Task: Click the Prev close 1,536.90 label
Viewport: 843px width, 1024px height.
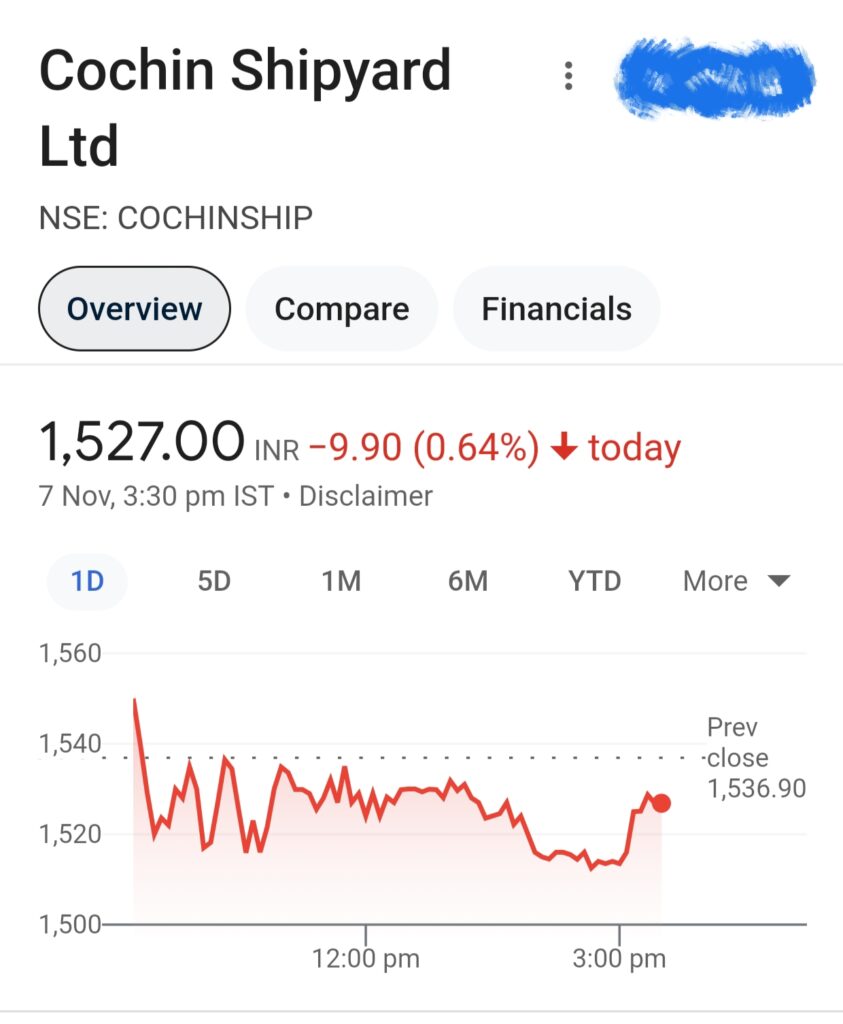Action: (x=756, y=758)
